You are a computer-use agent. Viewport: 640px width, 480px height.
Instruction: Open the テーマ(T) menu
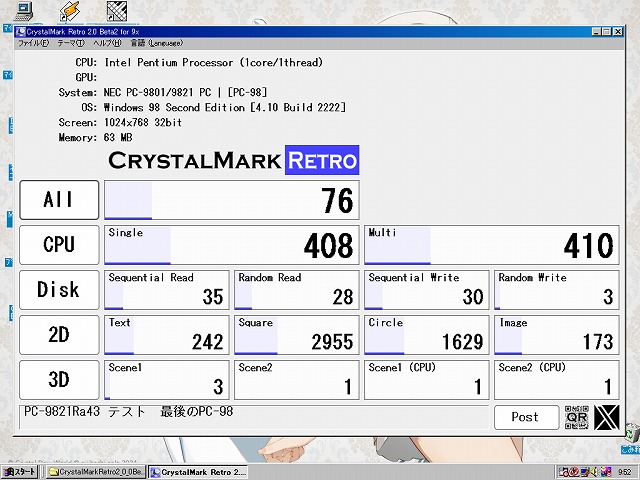71,43
